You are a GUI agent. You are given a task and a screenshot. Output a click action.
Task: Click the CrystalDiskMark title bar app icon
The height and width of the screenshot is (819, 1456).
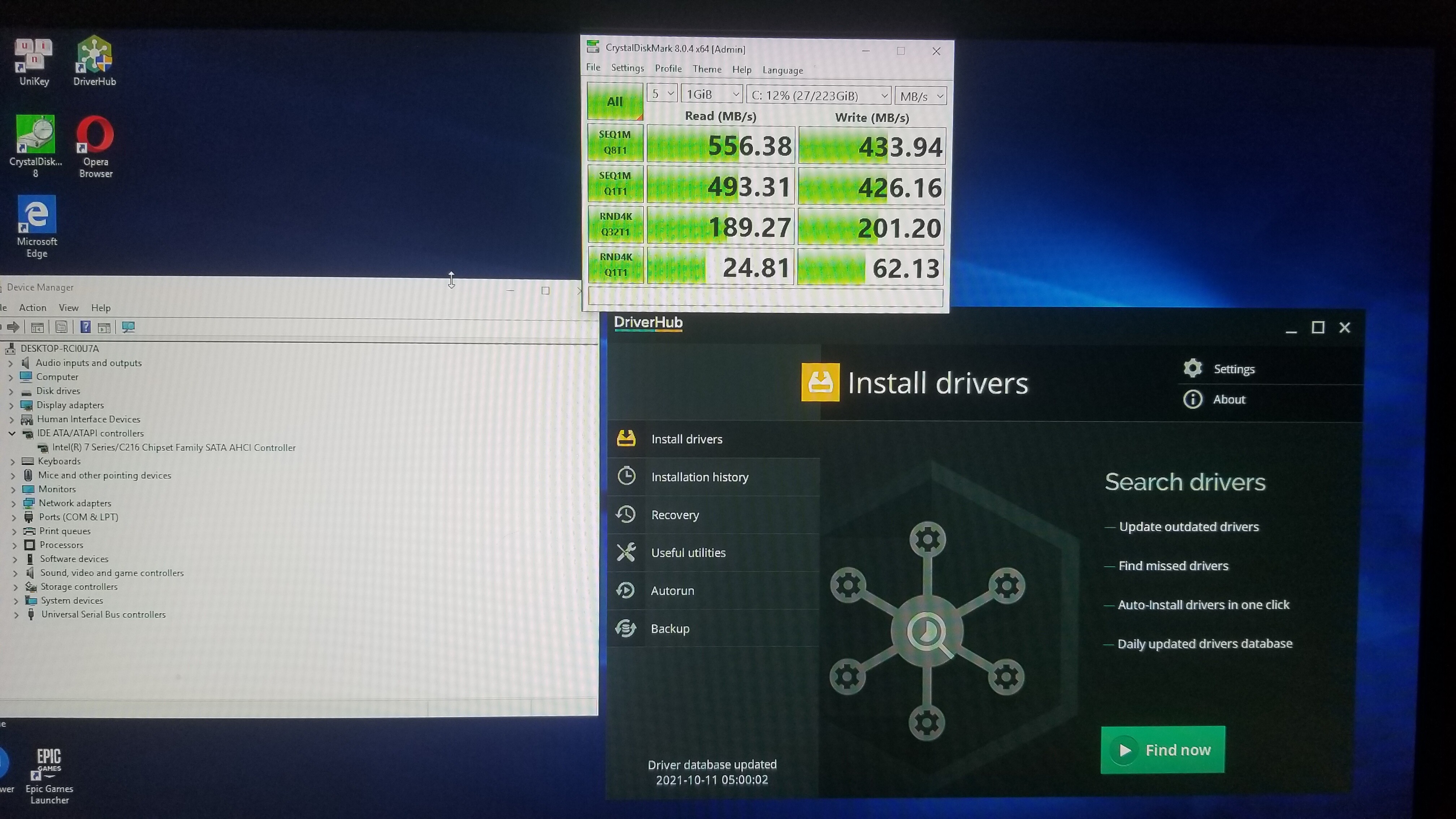(x=592, y=46)
